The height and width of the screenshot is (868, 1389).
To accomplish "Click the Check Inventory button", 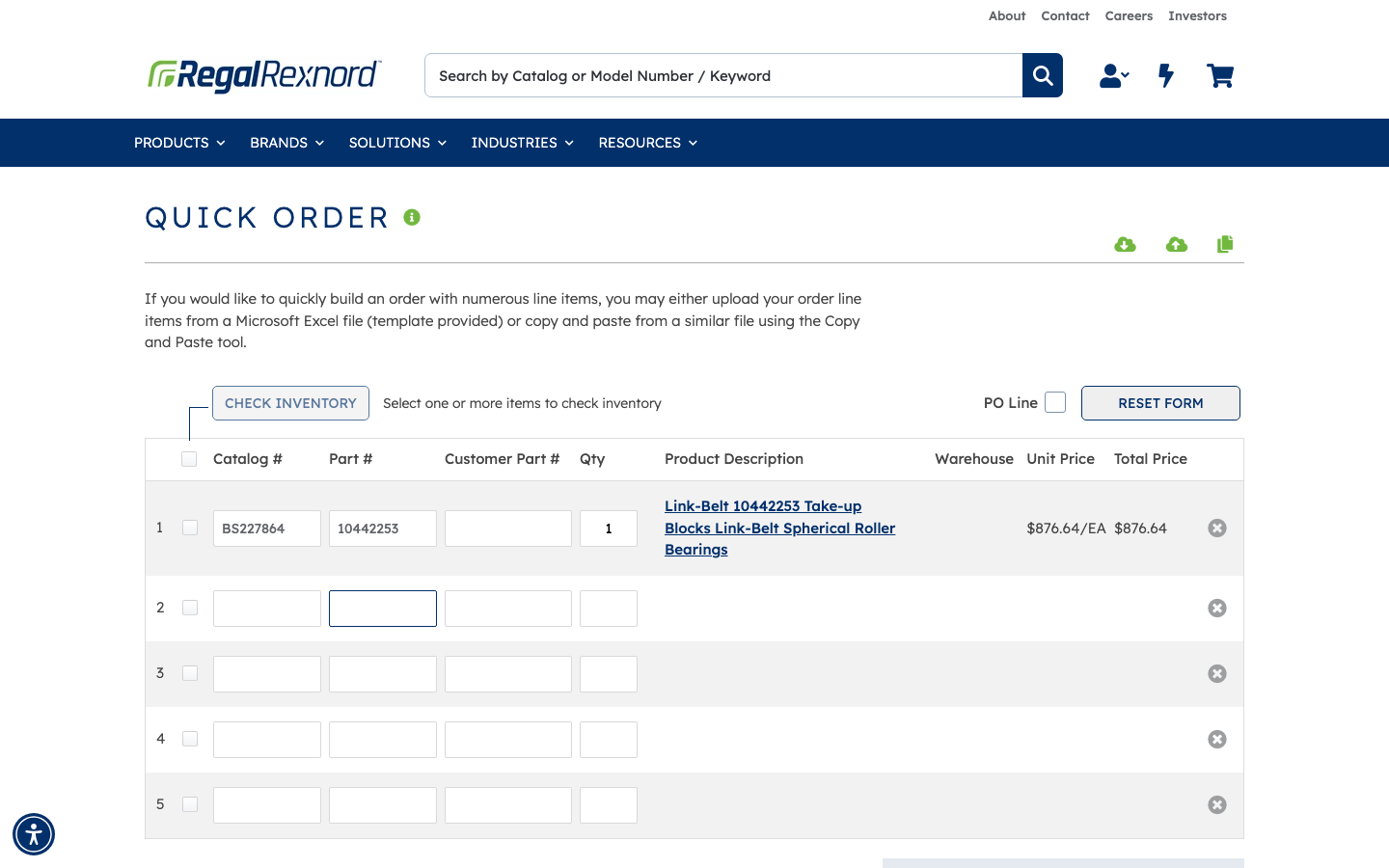I will (x=290, y=403).
